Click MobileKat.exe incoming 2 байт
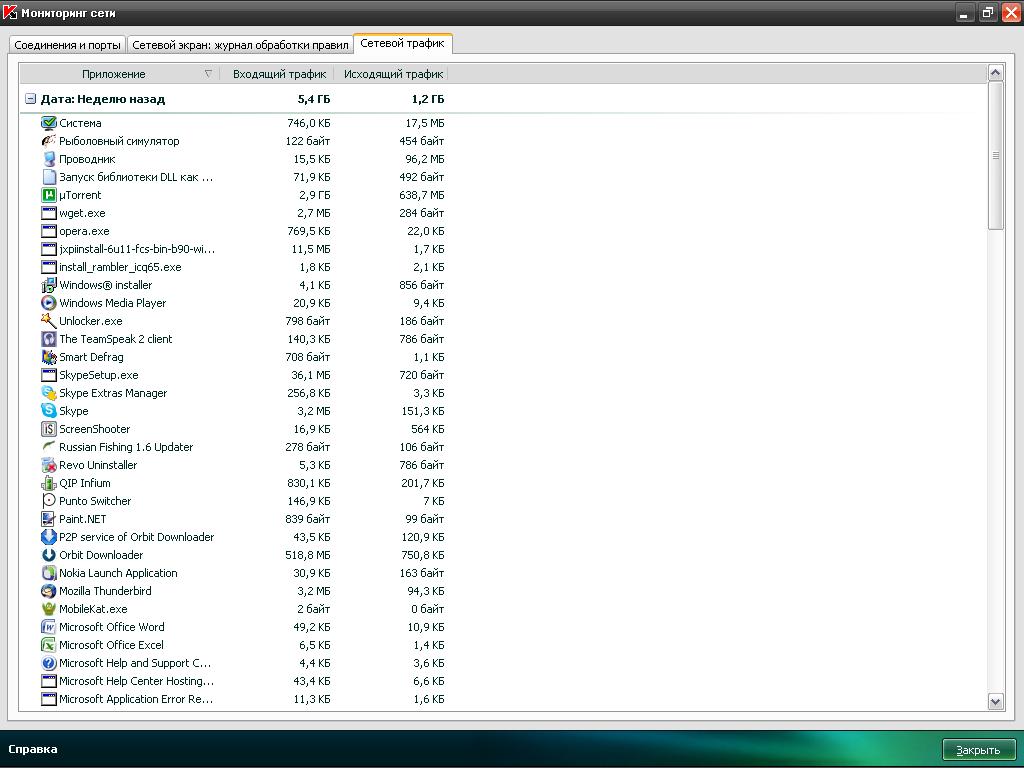This screenshot has width=1024, height=768. (313, 609)
